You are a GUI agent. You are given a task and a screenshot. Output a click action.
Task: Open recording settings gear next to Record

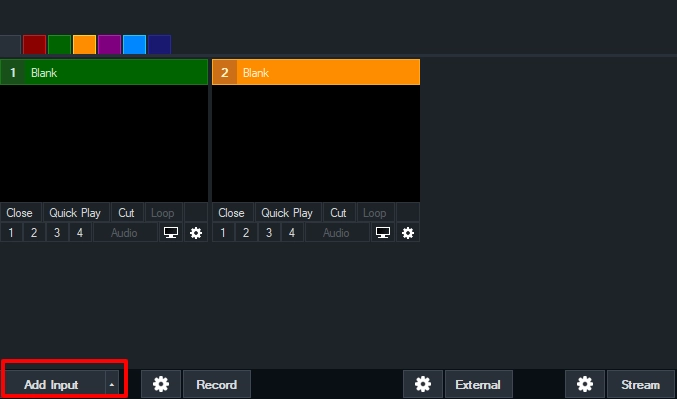(x=161, y=384)
